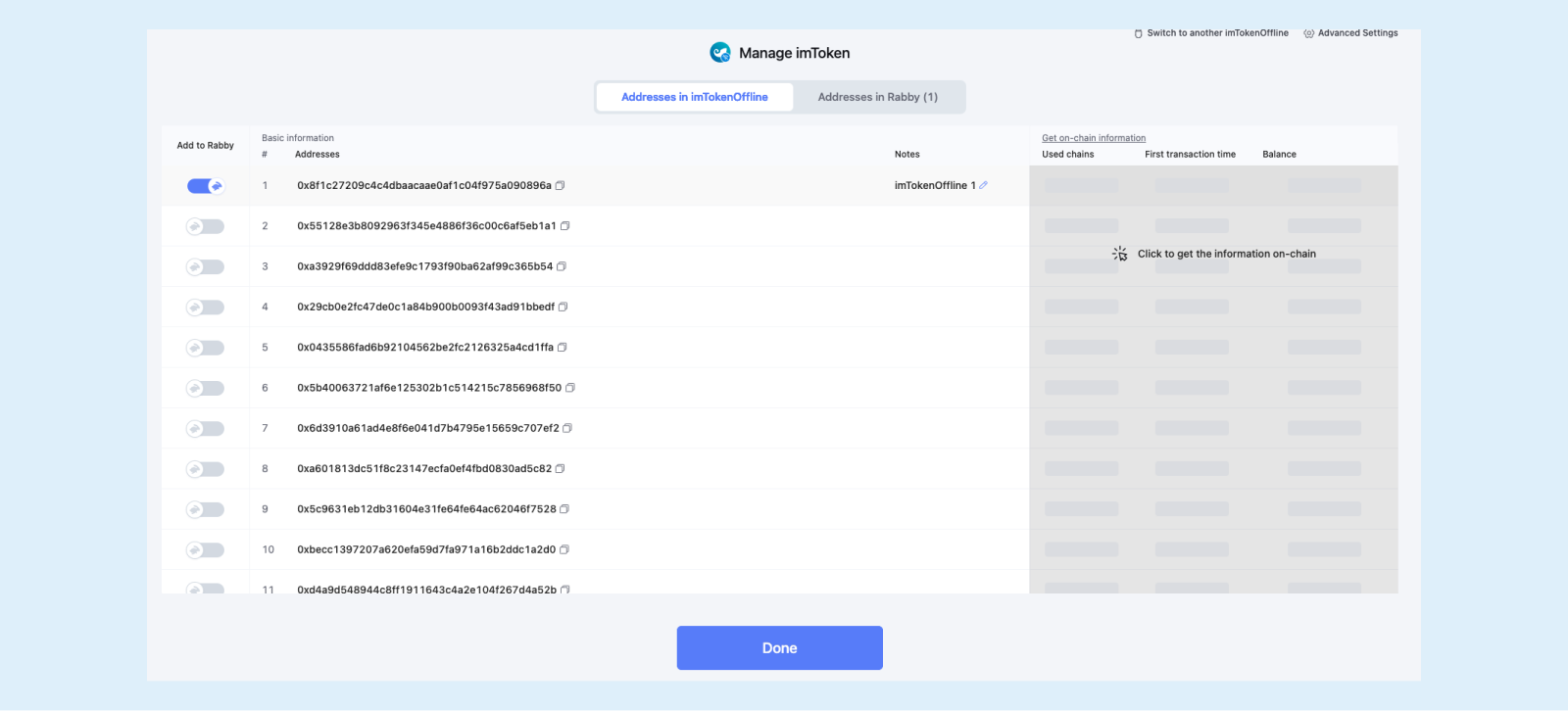Image resolution: width=1568 pixels, height=711 pixels.
Task: Enable Add to Rabby for address 3
Action: [x=206, y=266]
